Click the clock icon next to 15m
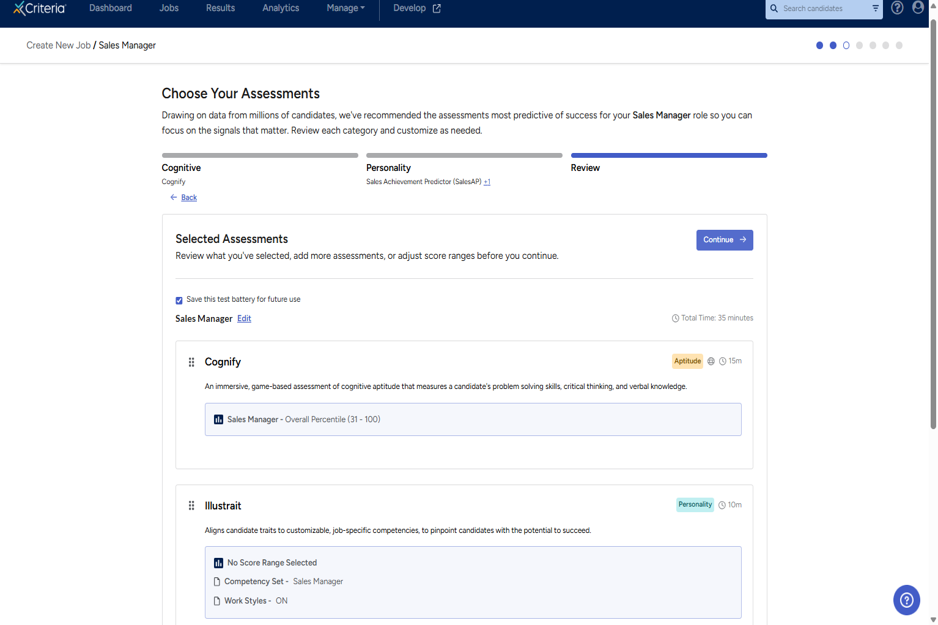938x625 pixels. point(723,361)
